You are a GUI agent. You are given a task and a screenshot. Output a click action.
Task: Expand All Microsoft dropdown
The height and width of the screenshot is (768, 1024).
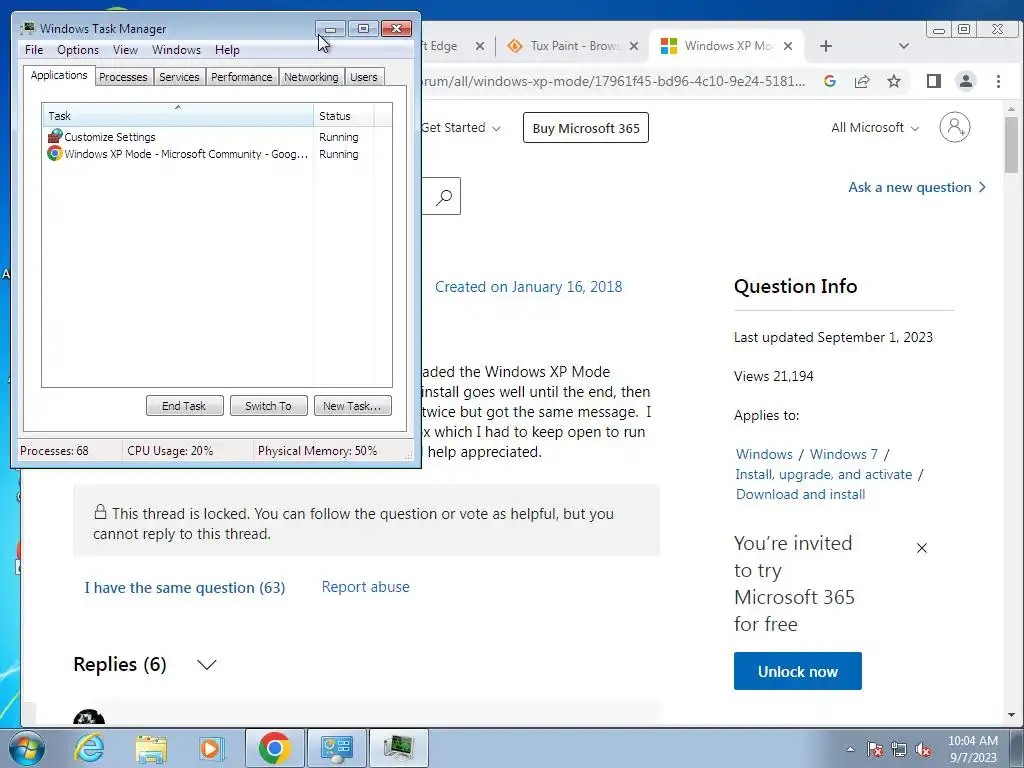click(x=875, y=128)
